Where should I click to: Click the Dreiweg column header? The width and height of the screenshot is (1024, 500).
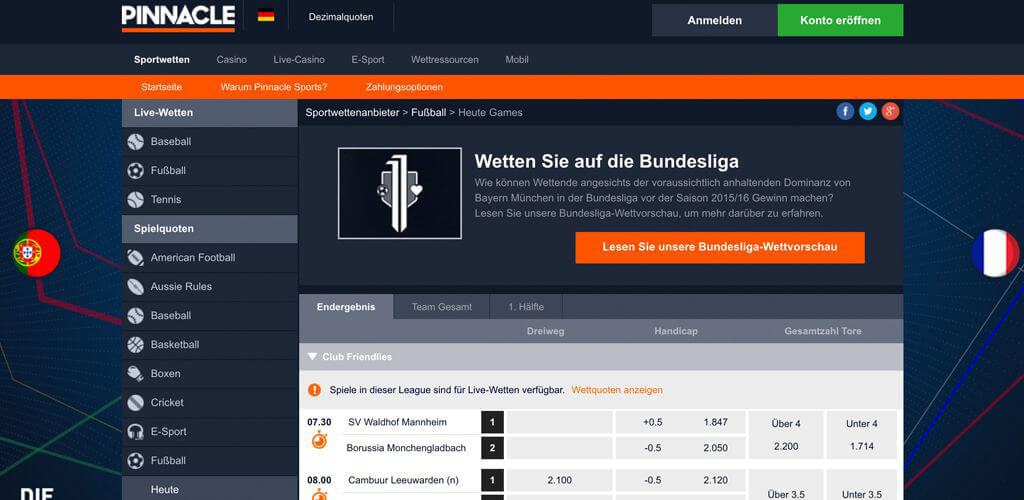pyautogui.click(x=545, y=331)
